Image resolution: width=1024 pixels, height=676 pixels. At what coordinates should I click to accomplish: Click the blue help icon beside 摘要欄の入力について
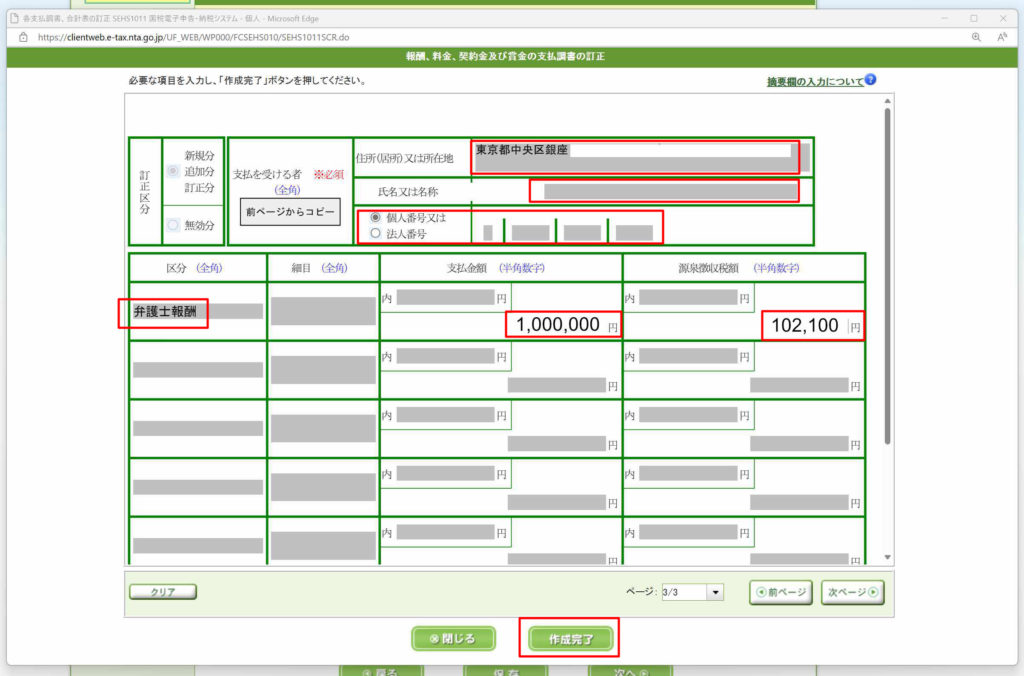[870, 80]
